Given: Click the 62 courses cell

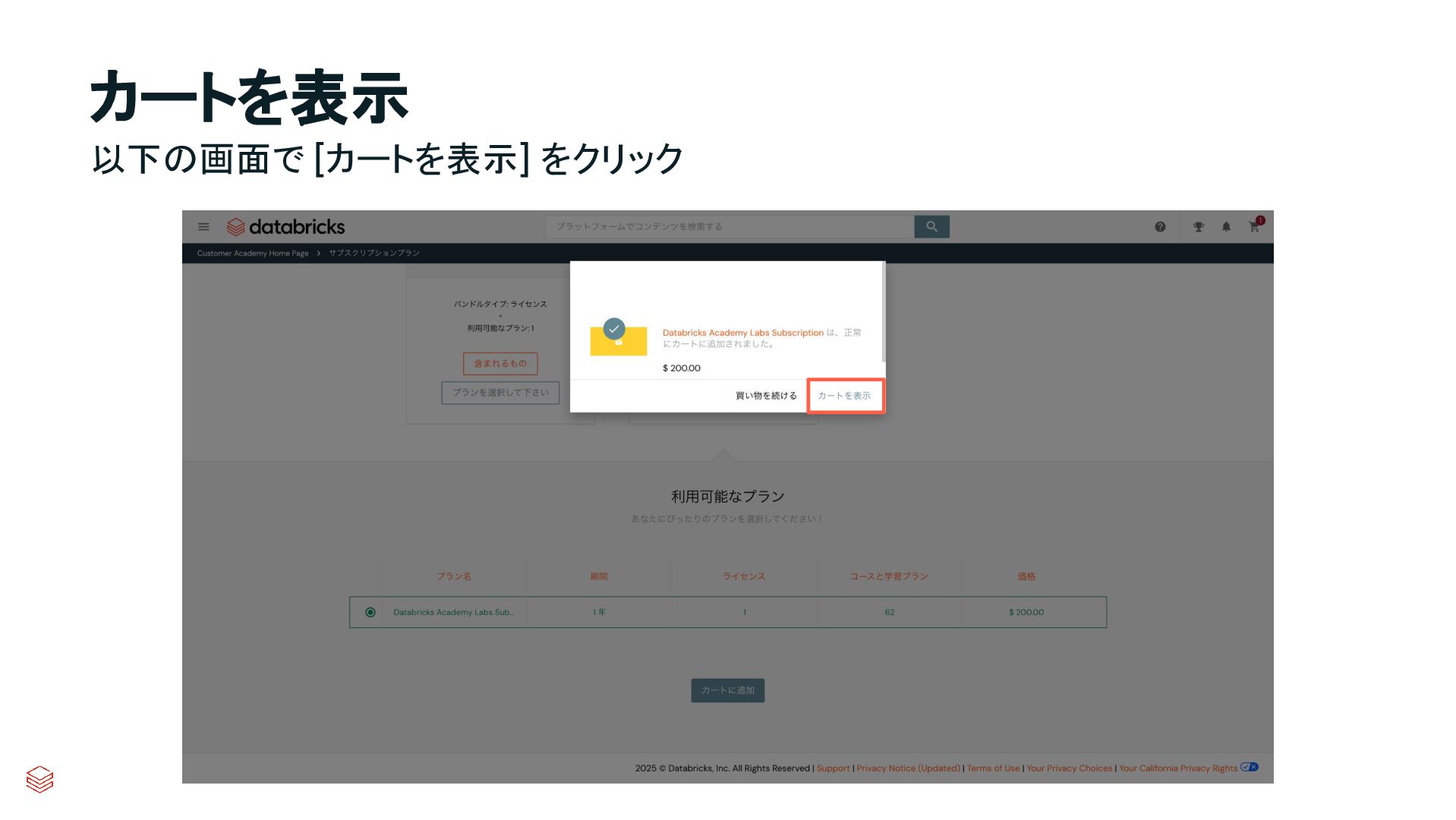Looking at the screenshot, I should click(x=890, y=612).
